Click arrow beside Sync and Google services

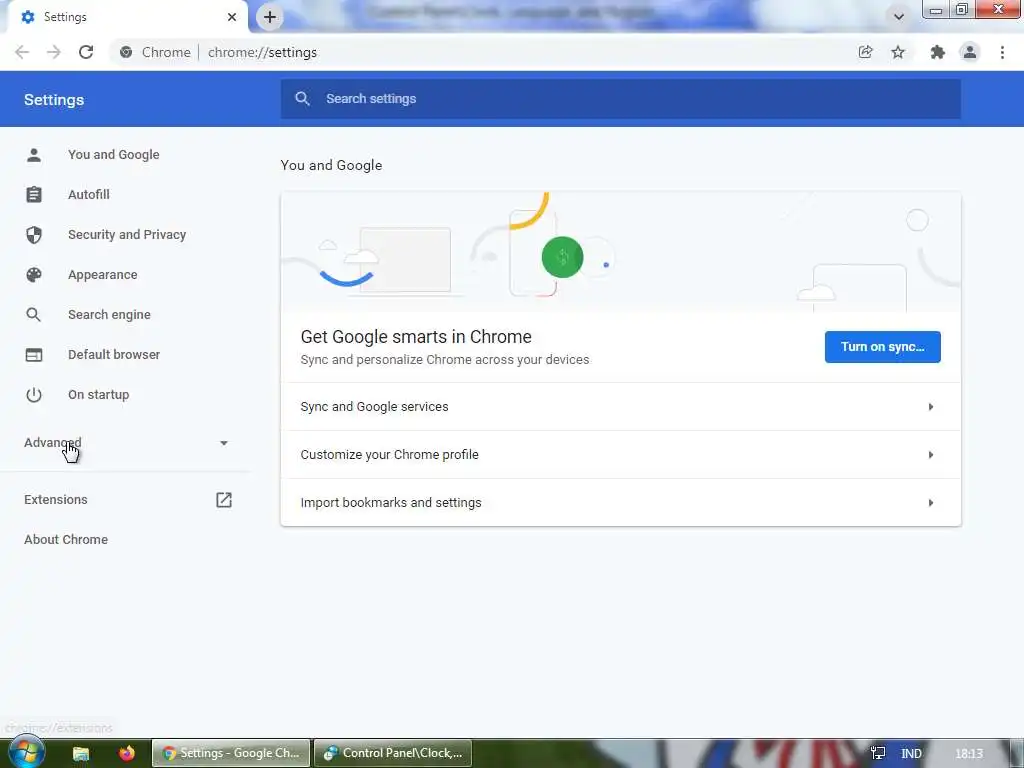(931, 407)
